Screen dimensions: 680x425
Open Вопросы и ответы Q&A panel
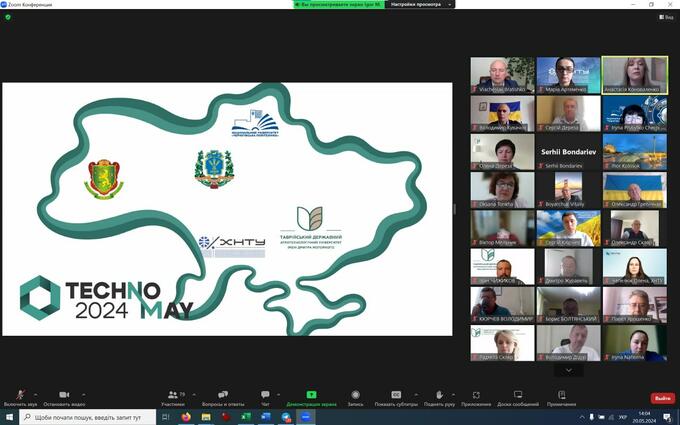point(223,397)
